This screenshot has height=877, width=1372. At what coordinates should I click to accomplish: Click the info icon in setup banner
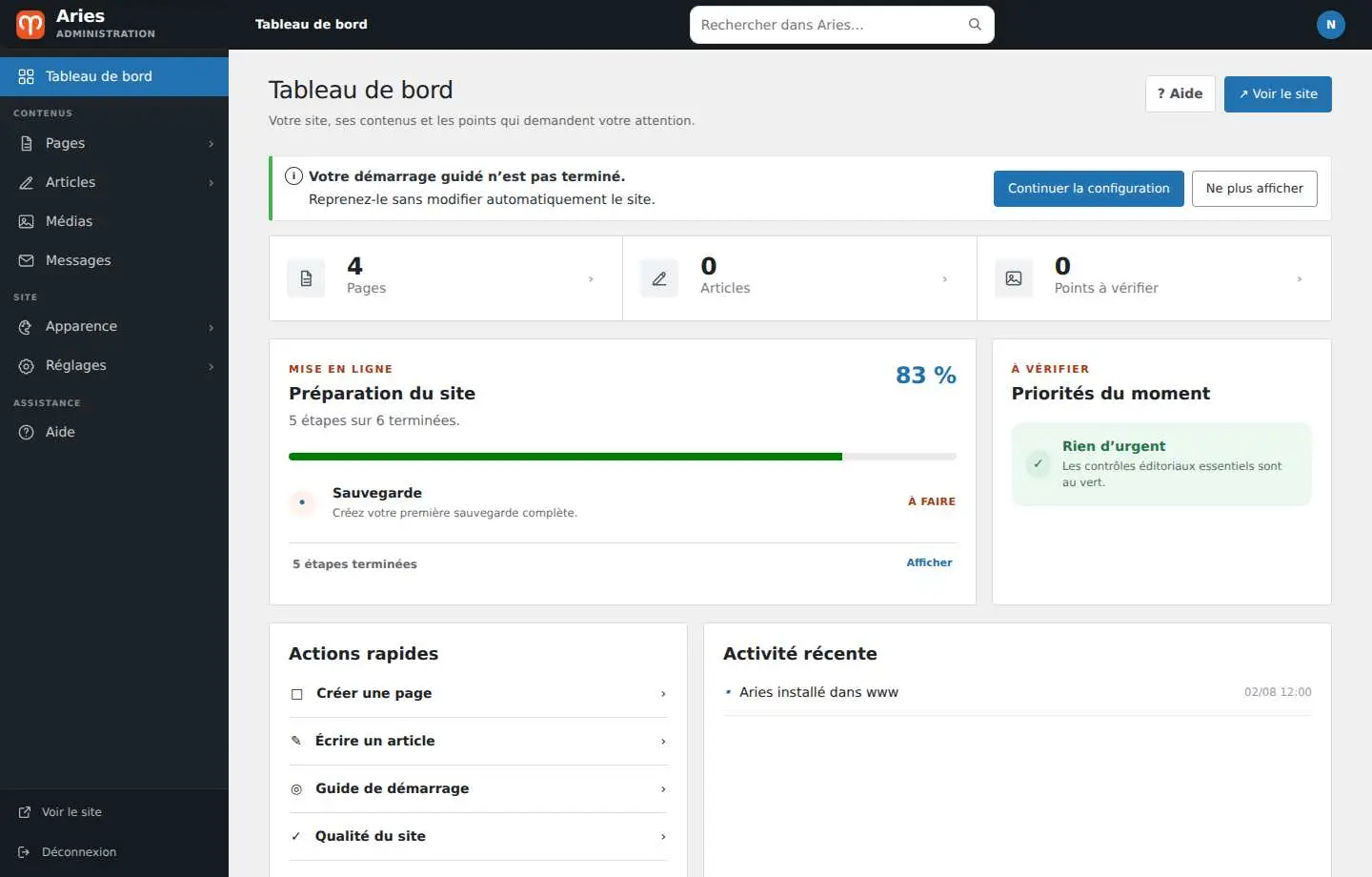(293, 175)
